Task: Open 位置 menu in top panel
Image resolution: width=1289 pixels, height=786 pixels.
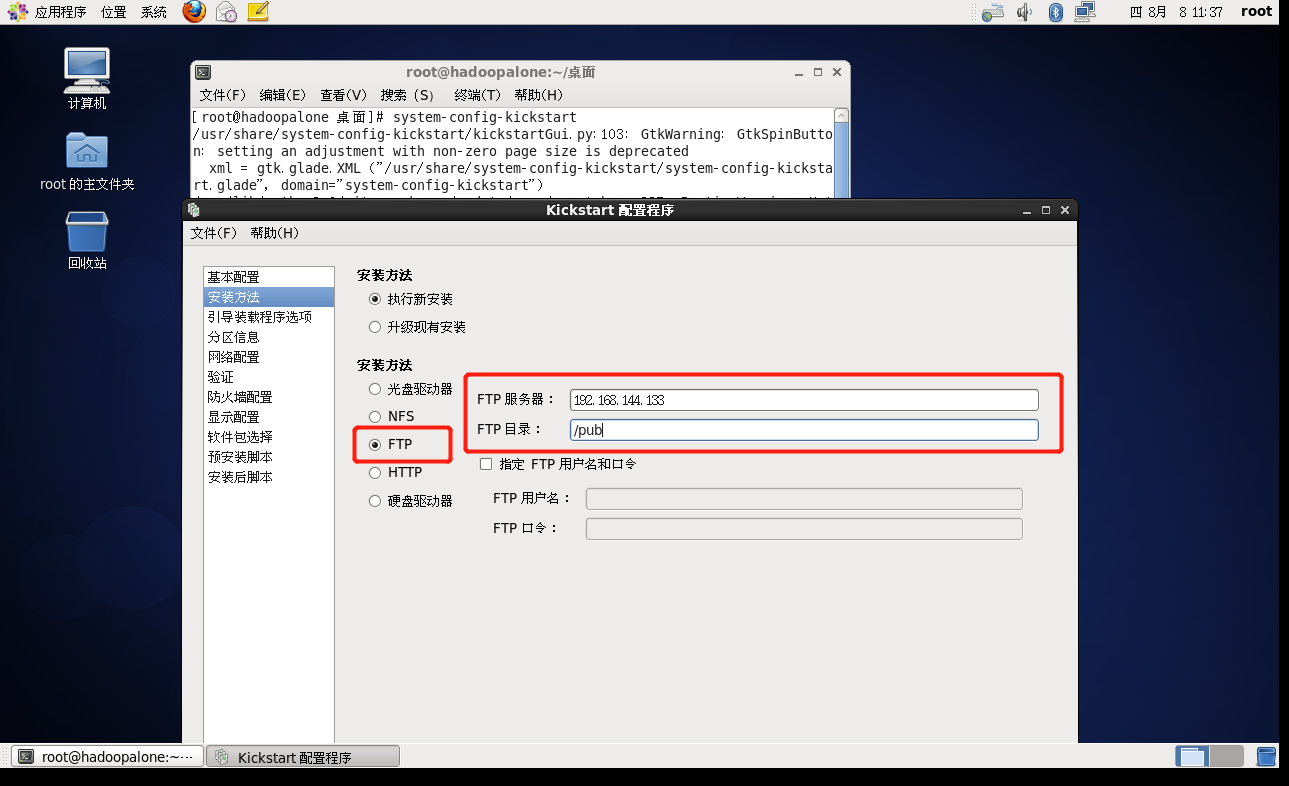Action: 113,12
